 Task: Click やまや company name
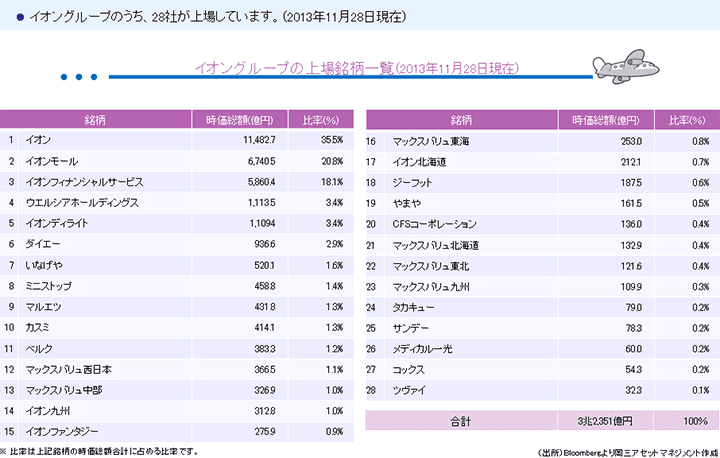point(407,204)
